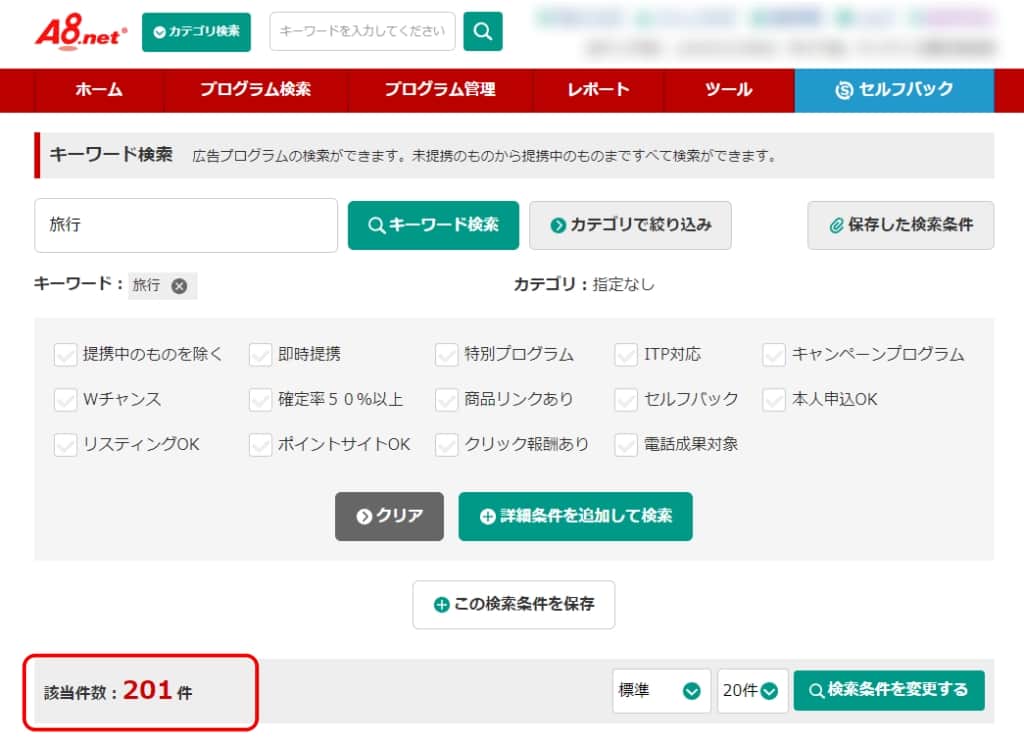Check the キャンペーンプログラム checkbox
Screen dimensions: 1024x744
pos(774,355)
